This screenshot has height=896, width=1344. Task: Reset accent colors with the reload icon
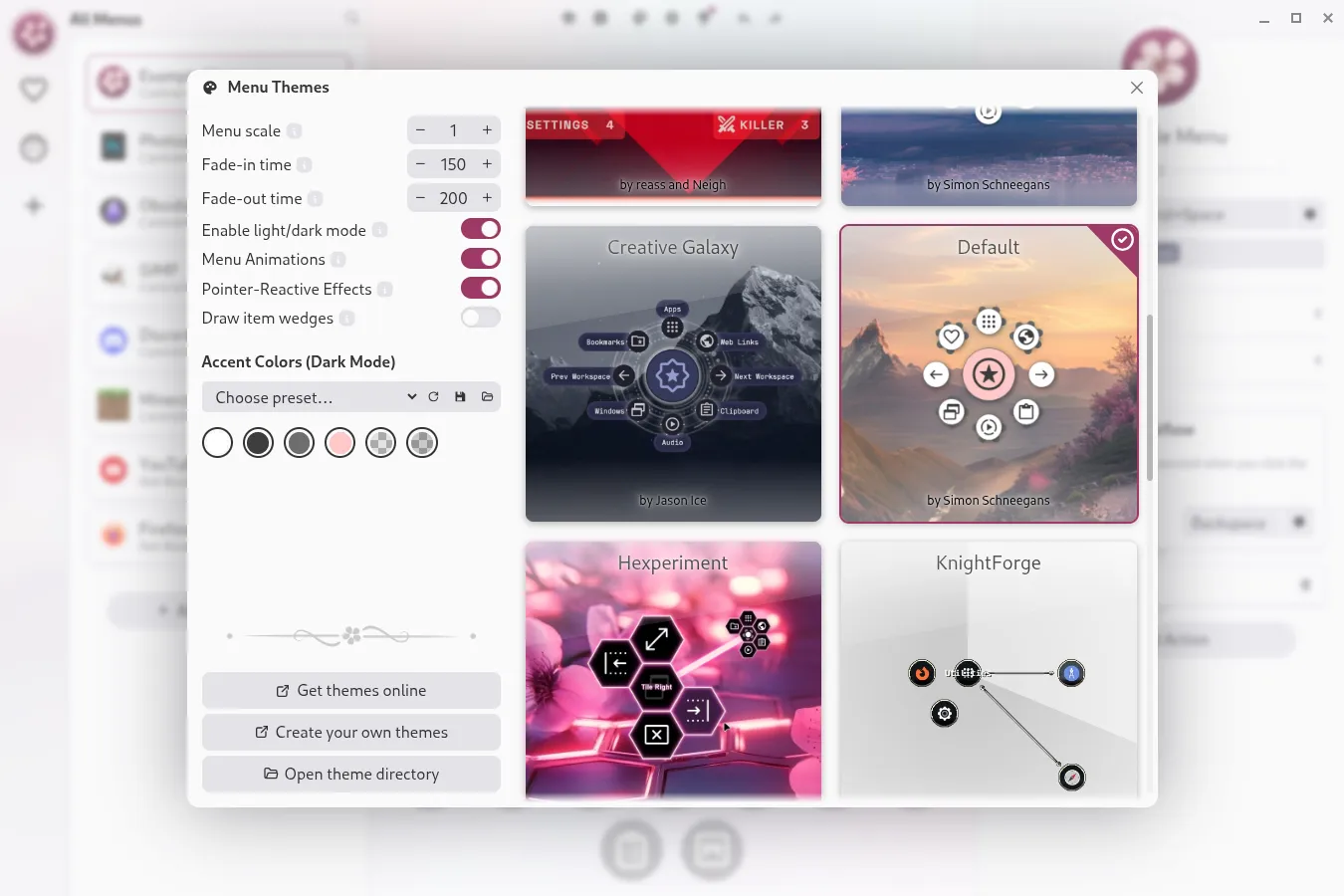tap(433, 397)
